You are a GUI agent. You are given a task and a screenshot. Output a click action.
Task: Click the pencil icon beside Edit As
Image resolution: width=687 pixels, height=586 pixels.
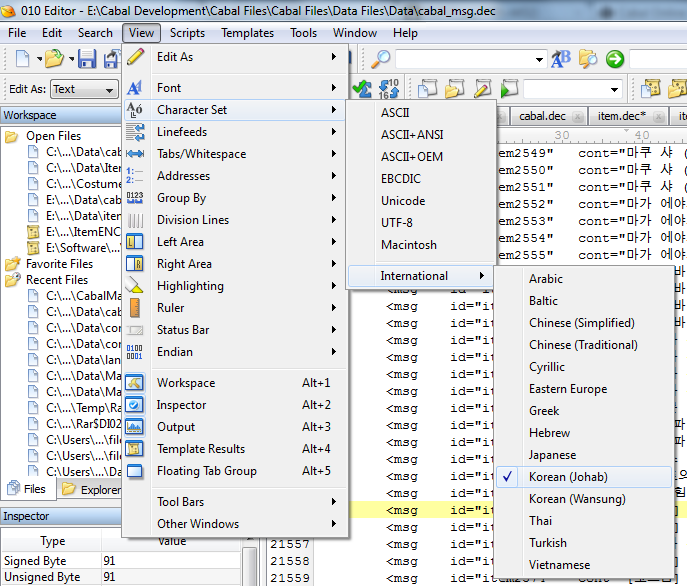tap(135, 57)
